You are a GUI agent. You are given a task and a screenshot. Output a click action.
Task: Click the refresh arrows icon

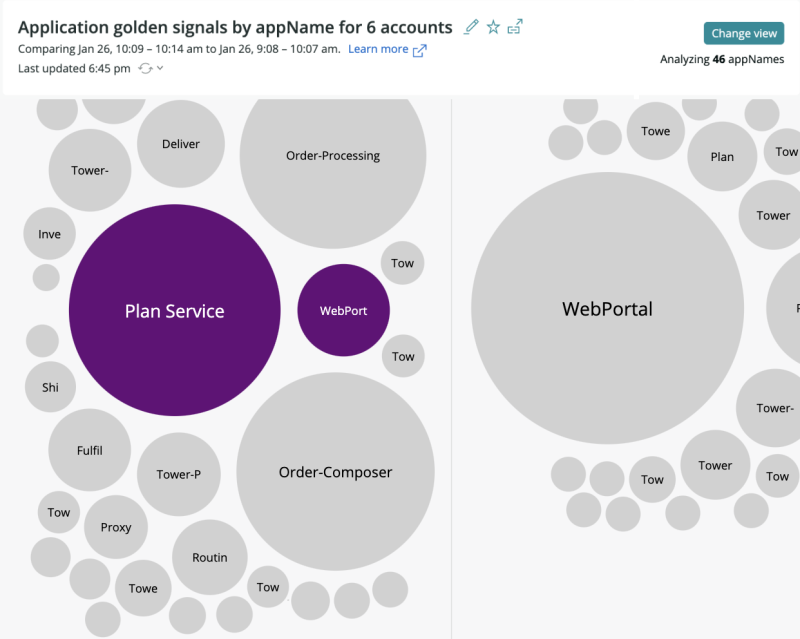145,69
